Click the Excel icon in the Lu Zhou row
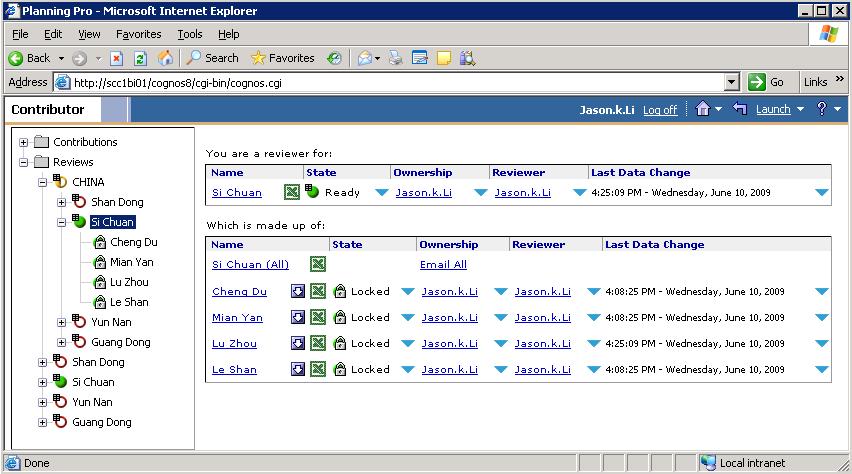The image size is (852, 474). (x=317, y=343)
